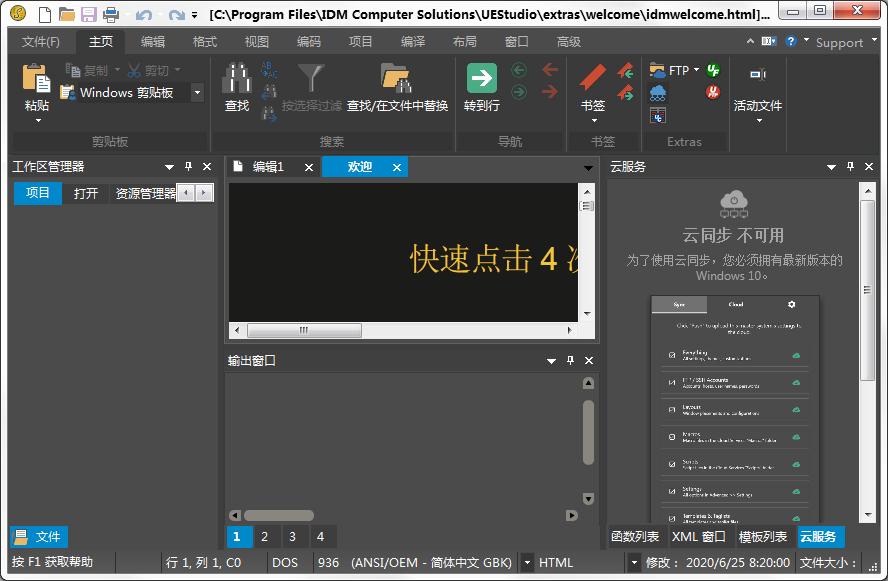Click the new file icon in title bar

(x=44, y=14)
